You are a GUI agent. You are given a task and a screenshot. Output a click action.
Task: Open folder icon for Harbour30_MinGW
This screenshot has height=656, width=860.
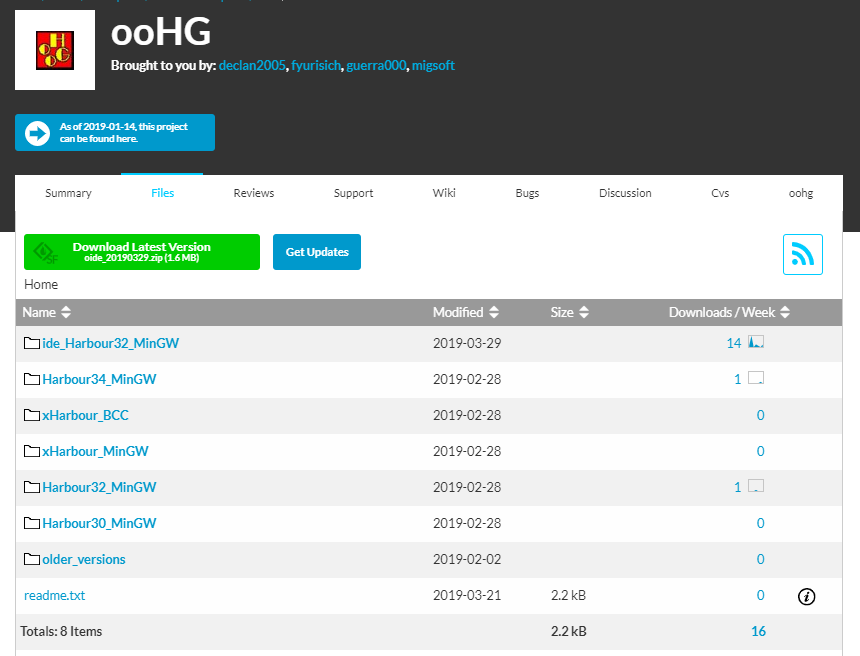coord(32,523)
